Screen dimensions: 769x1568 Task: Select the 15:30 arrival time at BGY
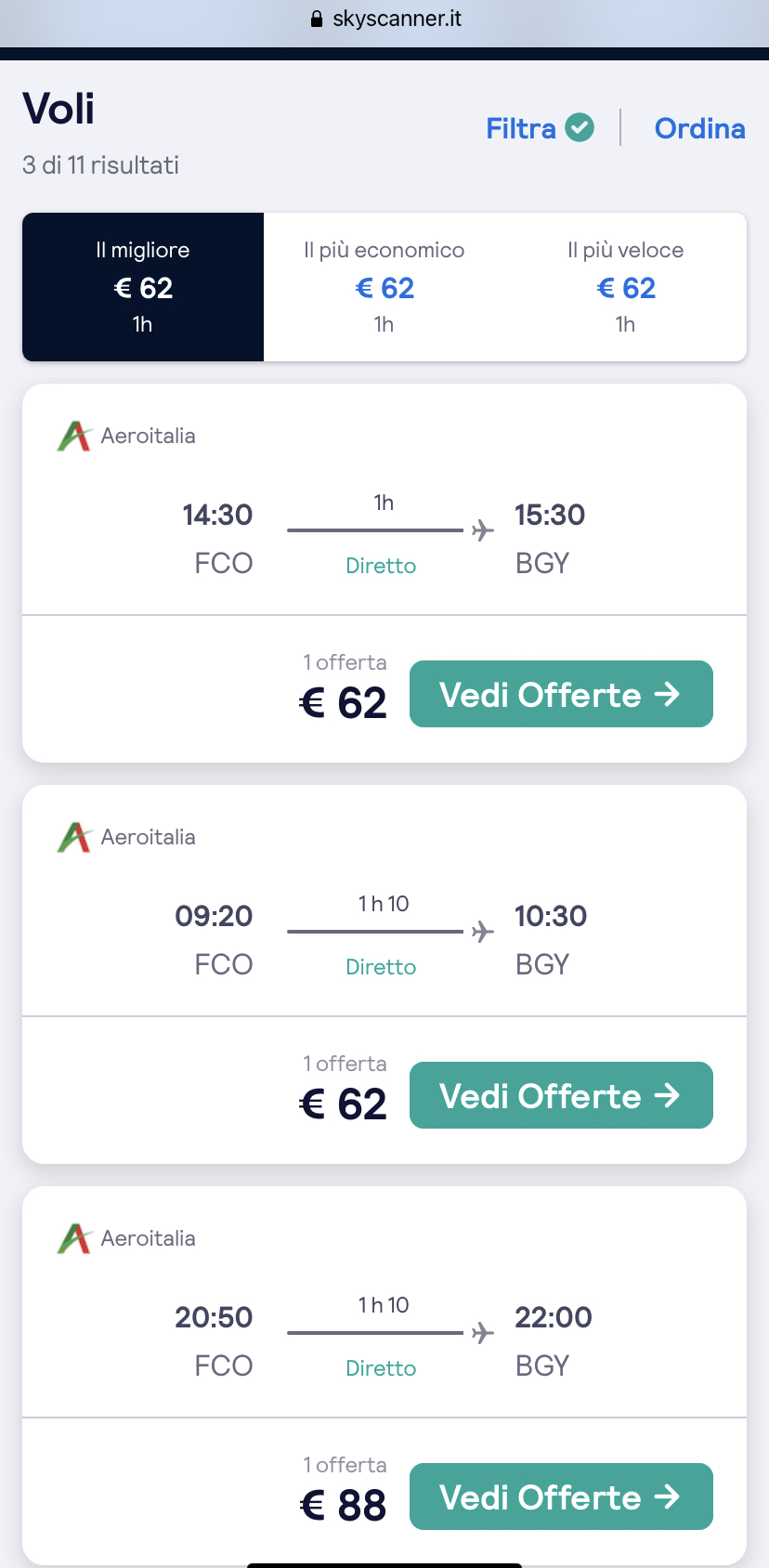550,515
